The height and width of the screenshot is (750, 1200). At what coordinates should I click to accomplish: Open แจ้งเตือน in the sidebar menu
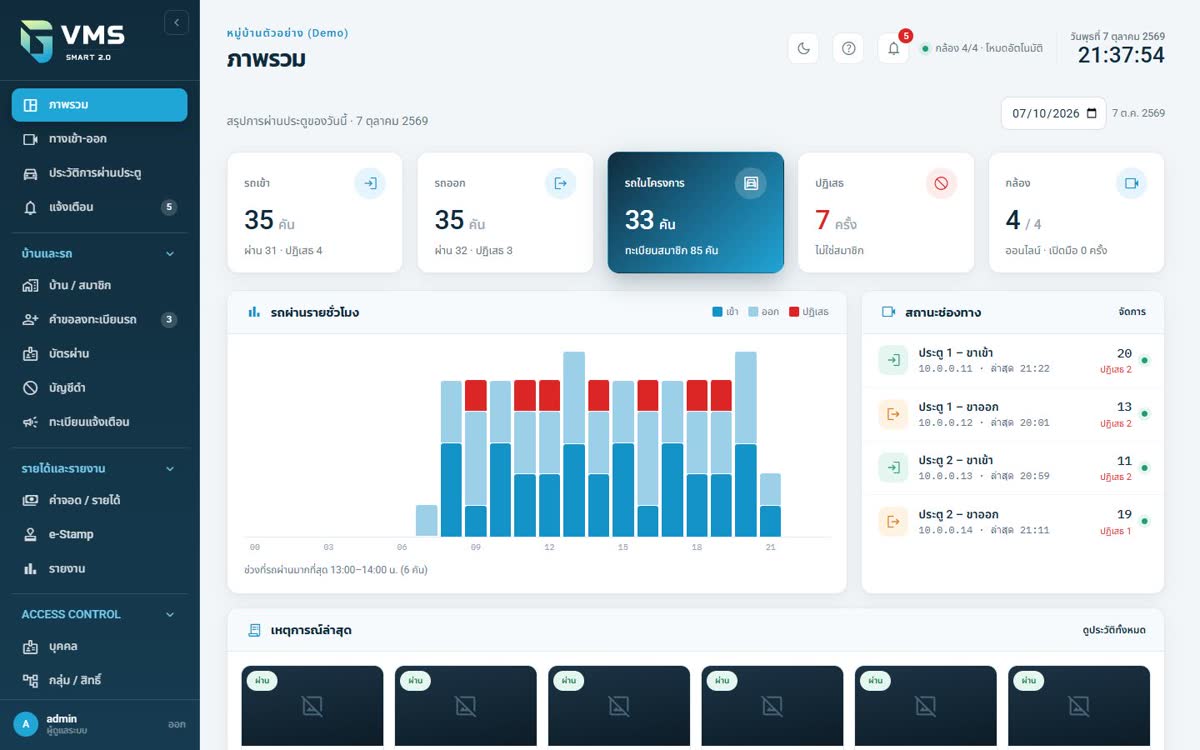(x=99, y=207)
